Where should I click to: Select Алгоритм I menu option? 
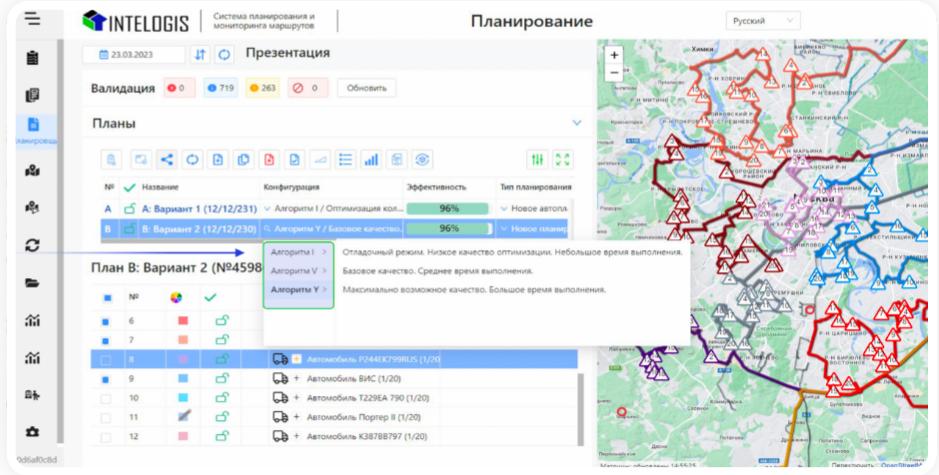(x=298, y=252)
